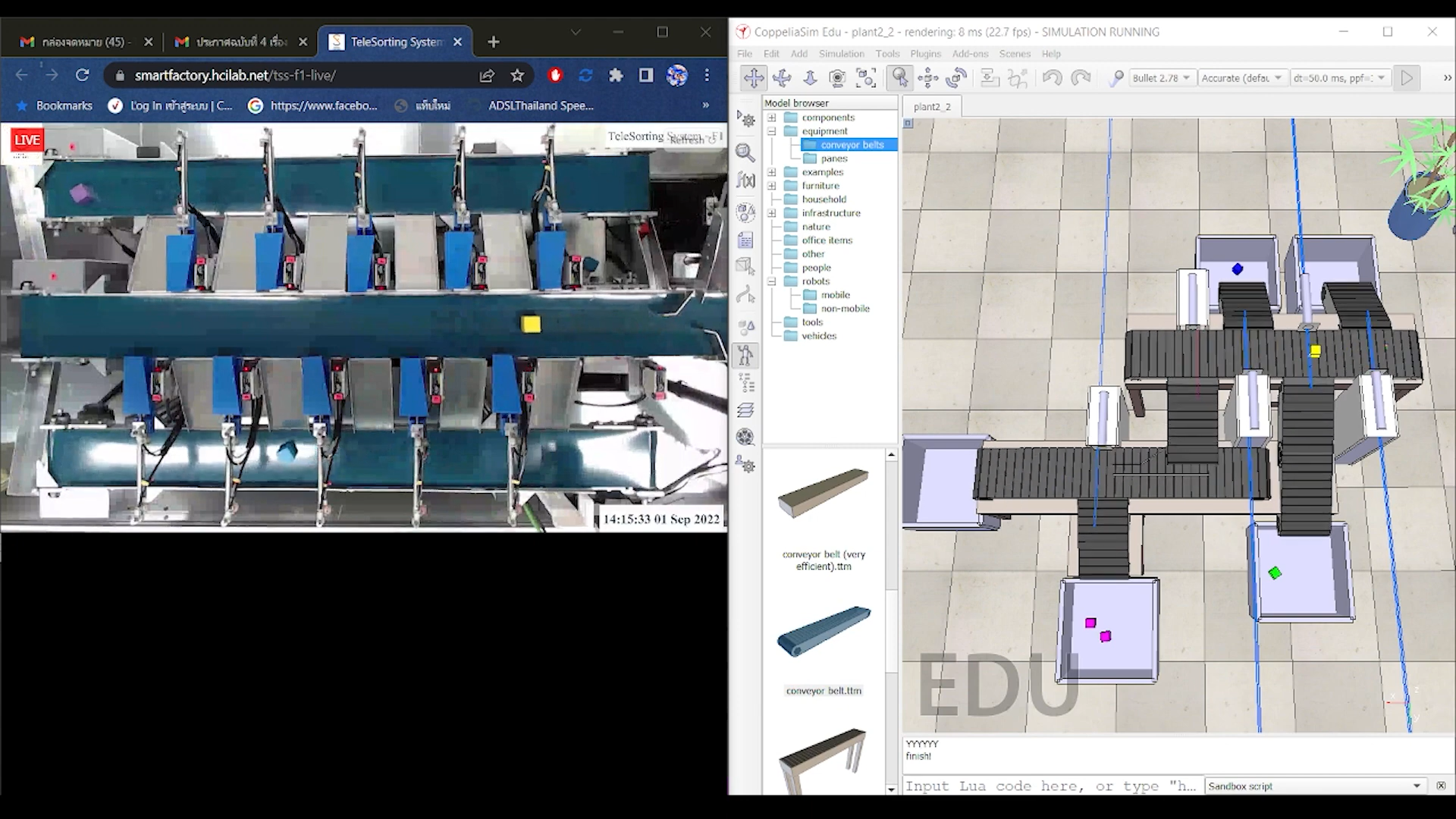Open the Simulation menu
The height and width of the screenshot is (819, 1456).
pyautogui.click(x=842, y=54)
